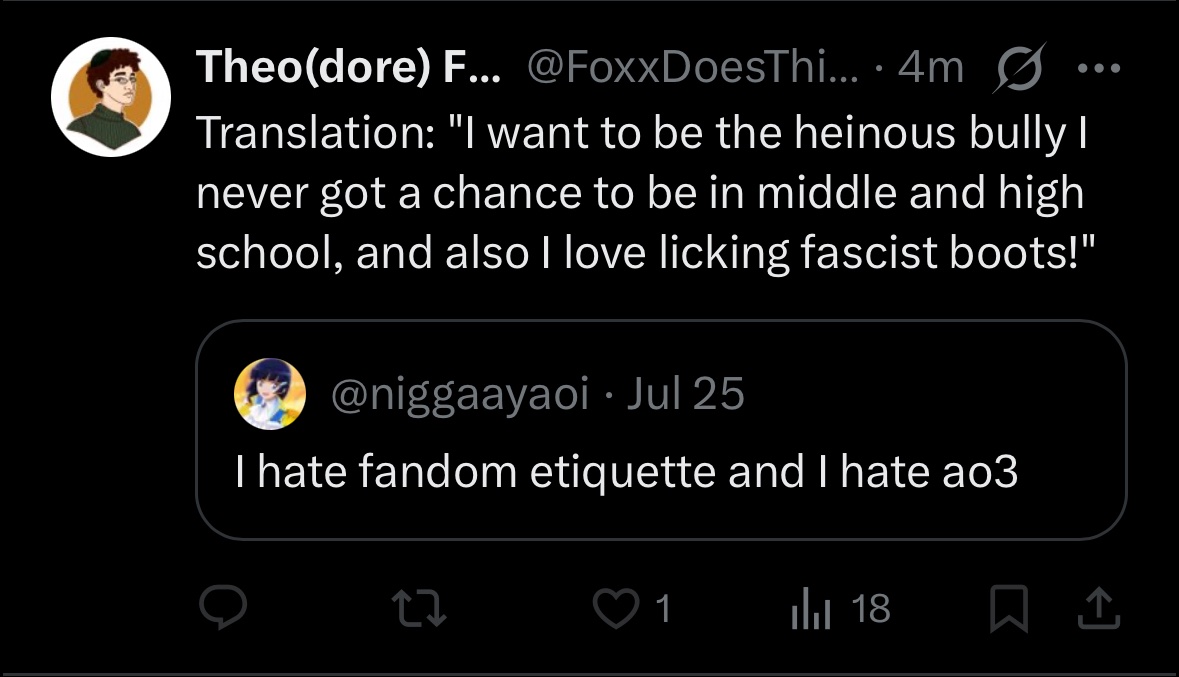This screenshot has width=1179, height=677.
Task: Bookmark this tweet with the bookmark icon
Action: 1008,608
